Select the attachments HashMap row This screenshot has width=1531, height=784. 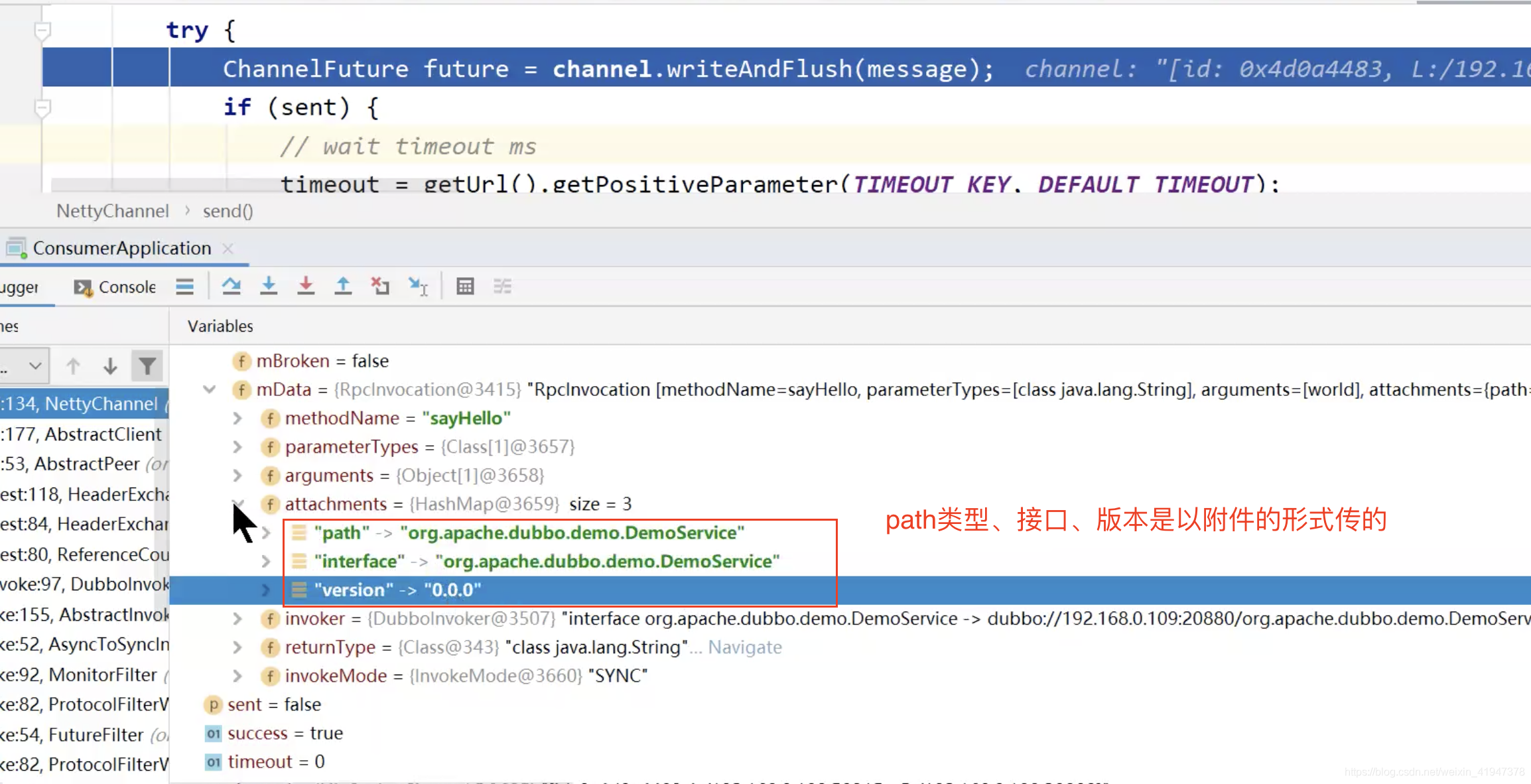click(446, 504)
